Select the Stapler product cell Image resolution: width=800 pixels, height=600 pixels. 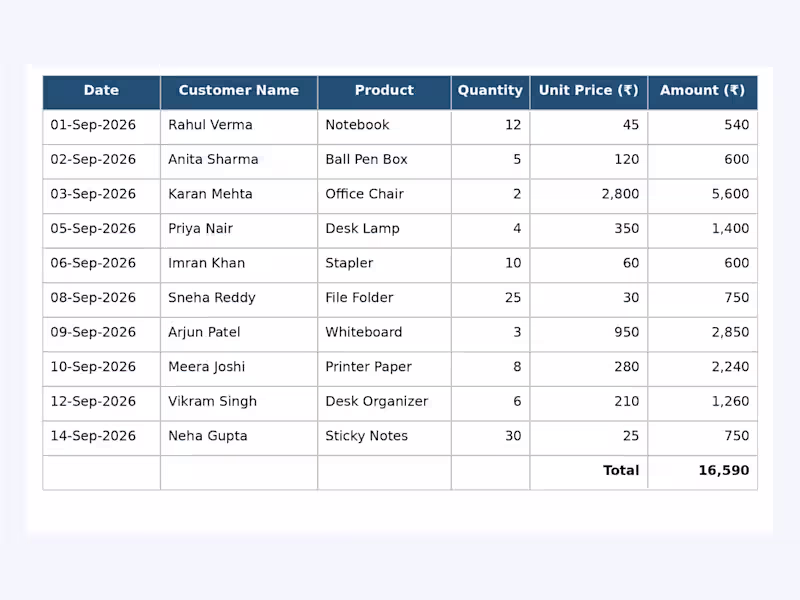tap(384, 265)
